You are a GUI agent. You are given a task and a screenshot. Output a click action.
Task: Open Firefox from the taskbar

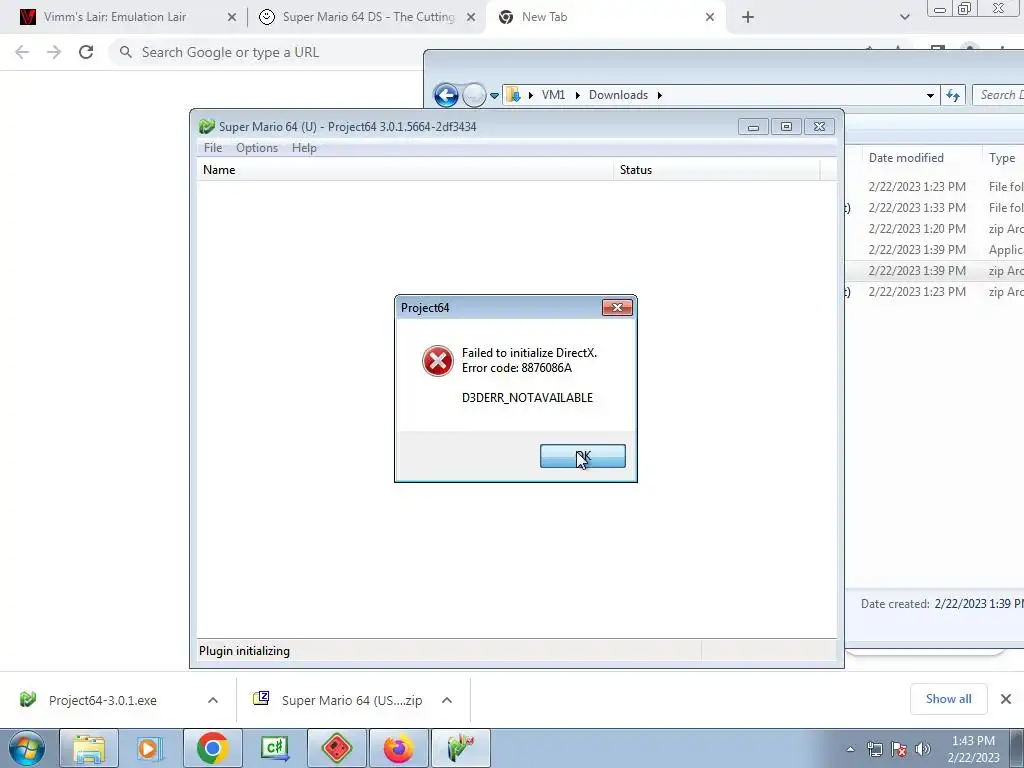(x=398, y=748)
